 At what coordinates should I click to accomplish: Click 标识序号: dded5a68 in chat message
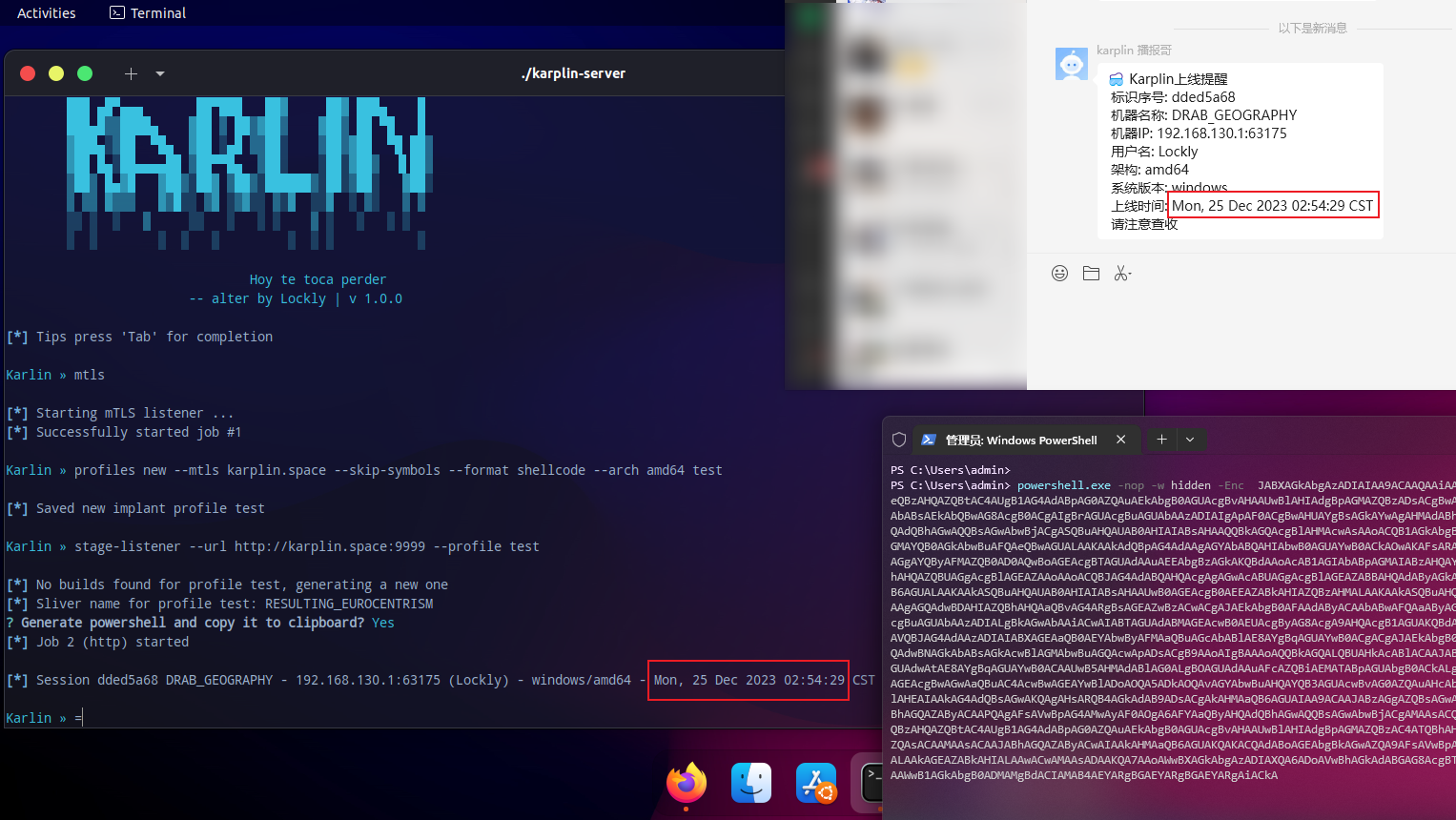click(x=1173, y=97)
